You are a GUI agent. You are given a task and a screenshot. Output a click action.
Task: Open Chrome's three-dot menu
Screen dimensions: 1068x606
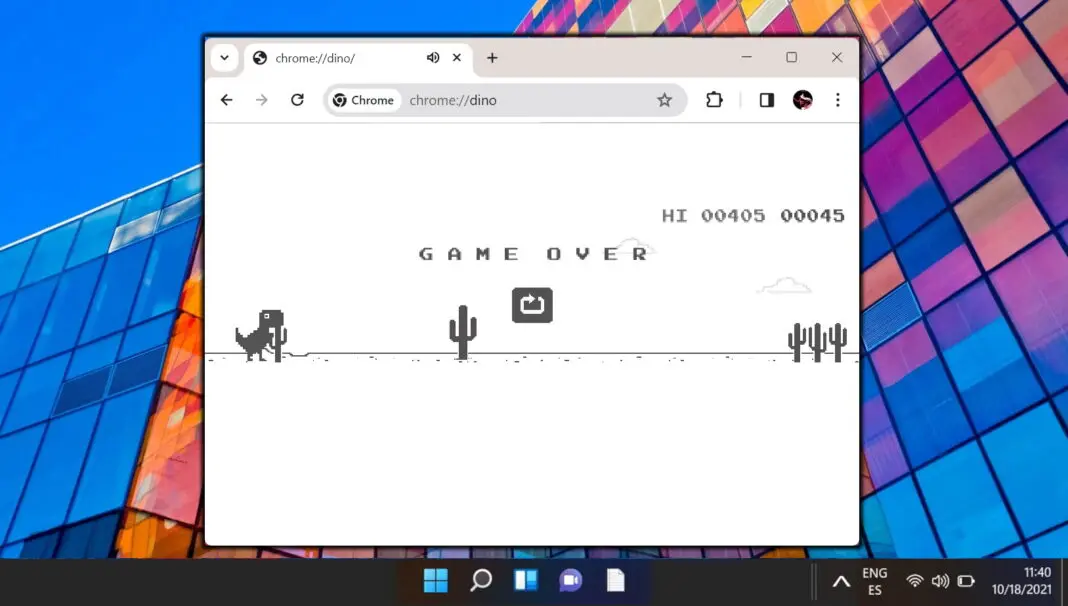(838, 100)
